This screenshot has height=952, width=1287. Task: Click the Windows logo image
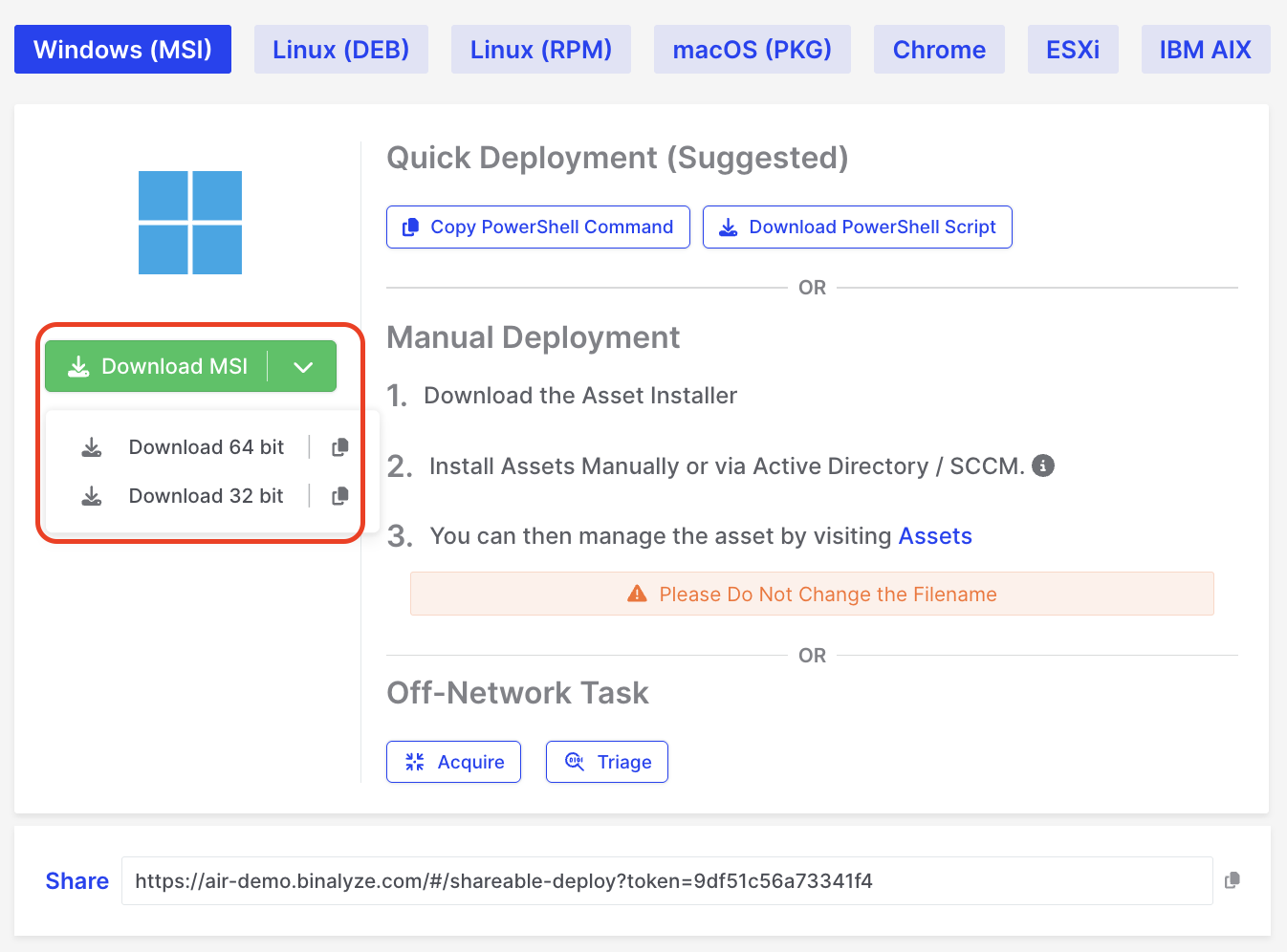point(190,223)
